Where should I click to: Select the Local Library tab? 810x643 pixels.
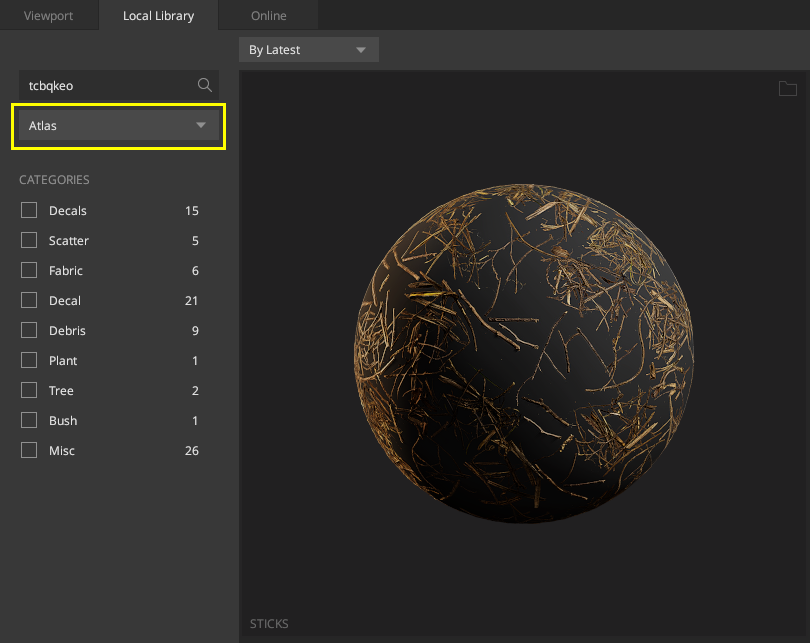tap(158, 16)
